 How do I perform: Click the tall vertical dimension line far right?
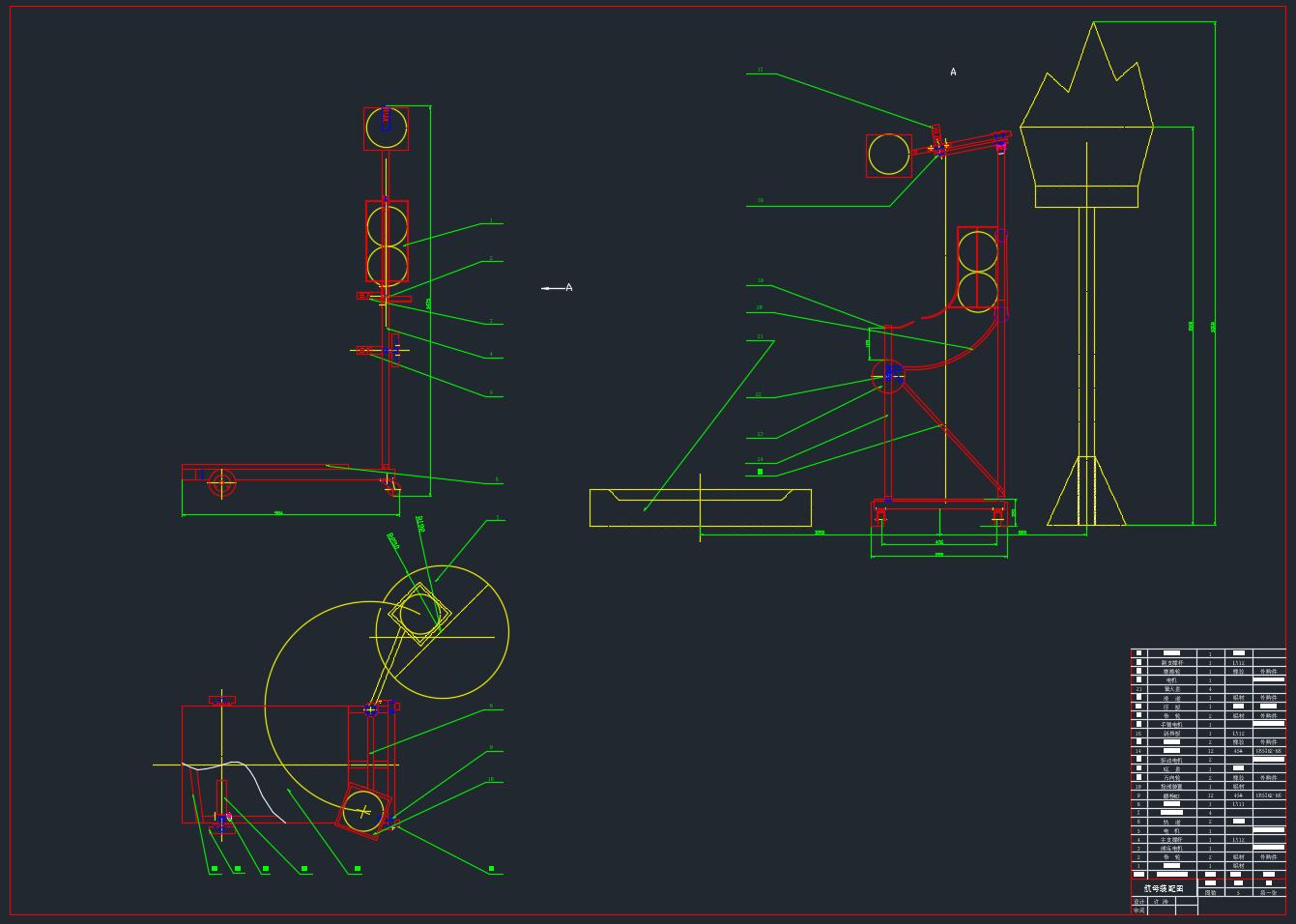(1214, 271)
